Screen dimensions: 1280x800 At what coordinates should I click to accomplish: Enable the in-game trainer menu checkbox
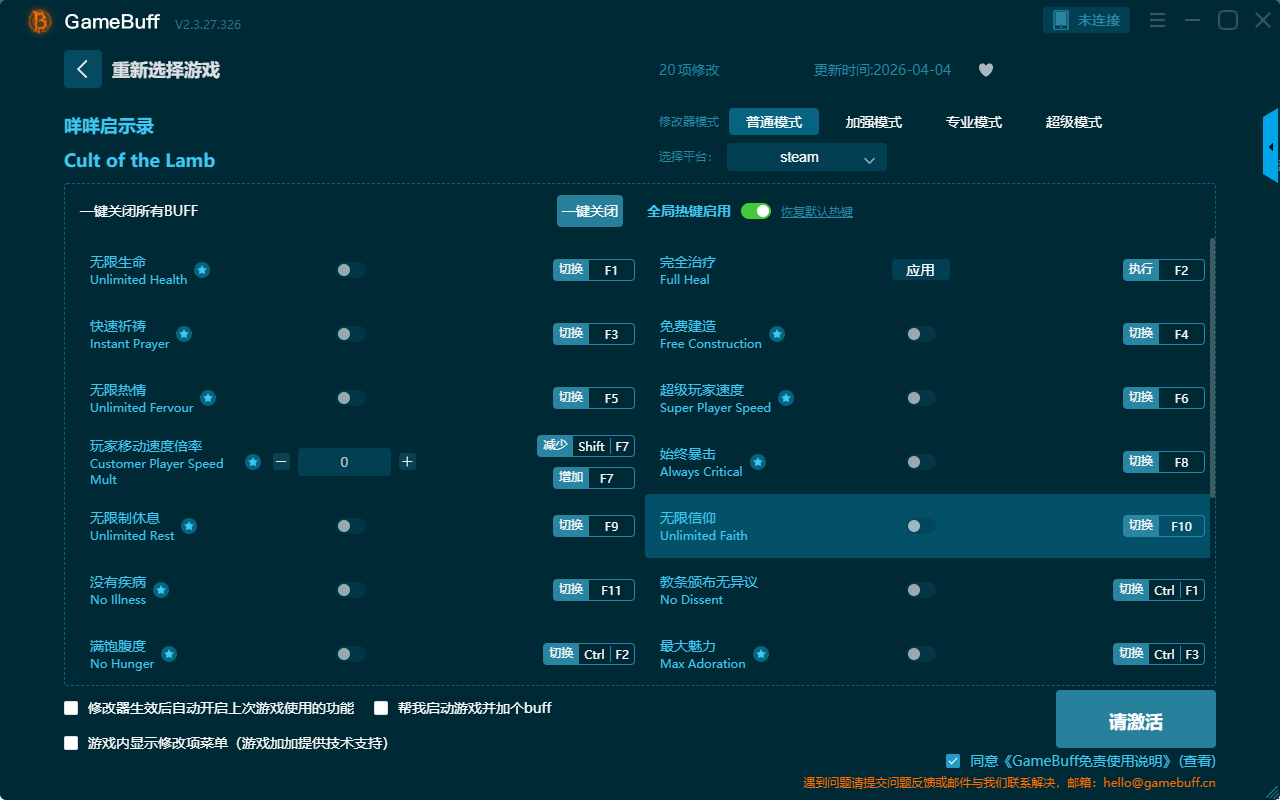click(x=71, y=743)
